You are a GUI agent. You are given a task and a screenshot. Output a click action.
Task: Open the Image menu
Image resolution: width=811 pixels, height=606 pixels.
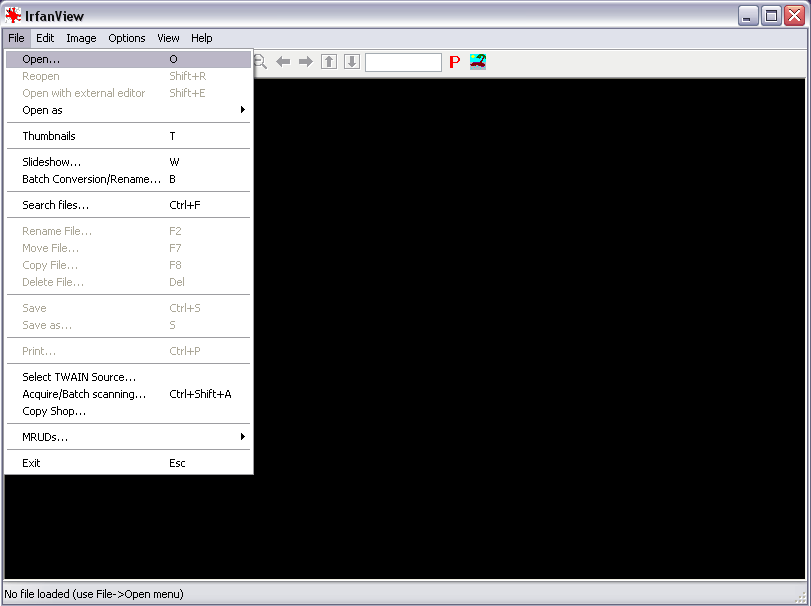(x=81, y=38)
